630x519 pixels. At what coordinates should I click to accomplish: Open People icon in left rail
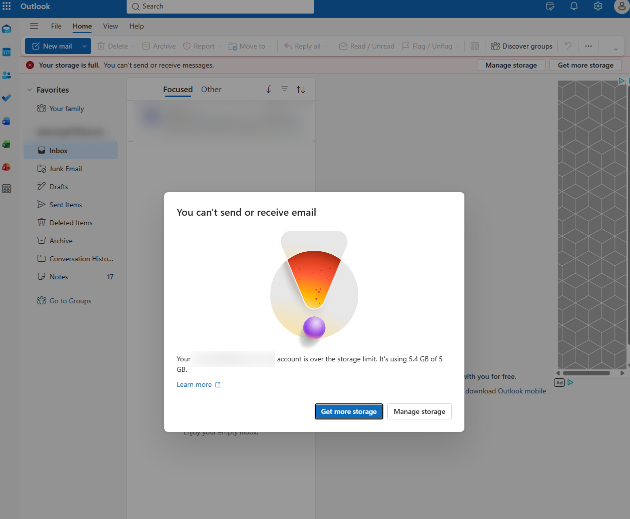[x=6, y=75]
